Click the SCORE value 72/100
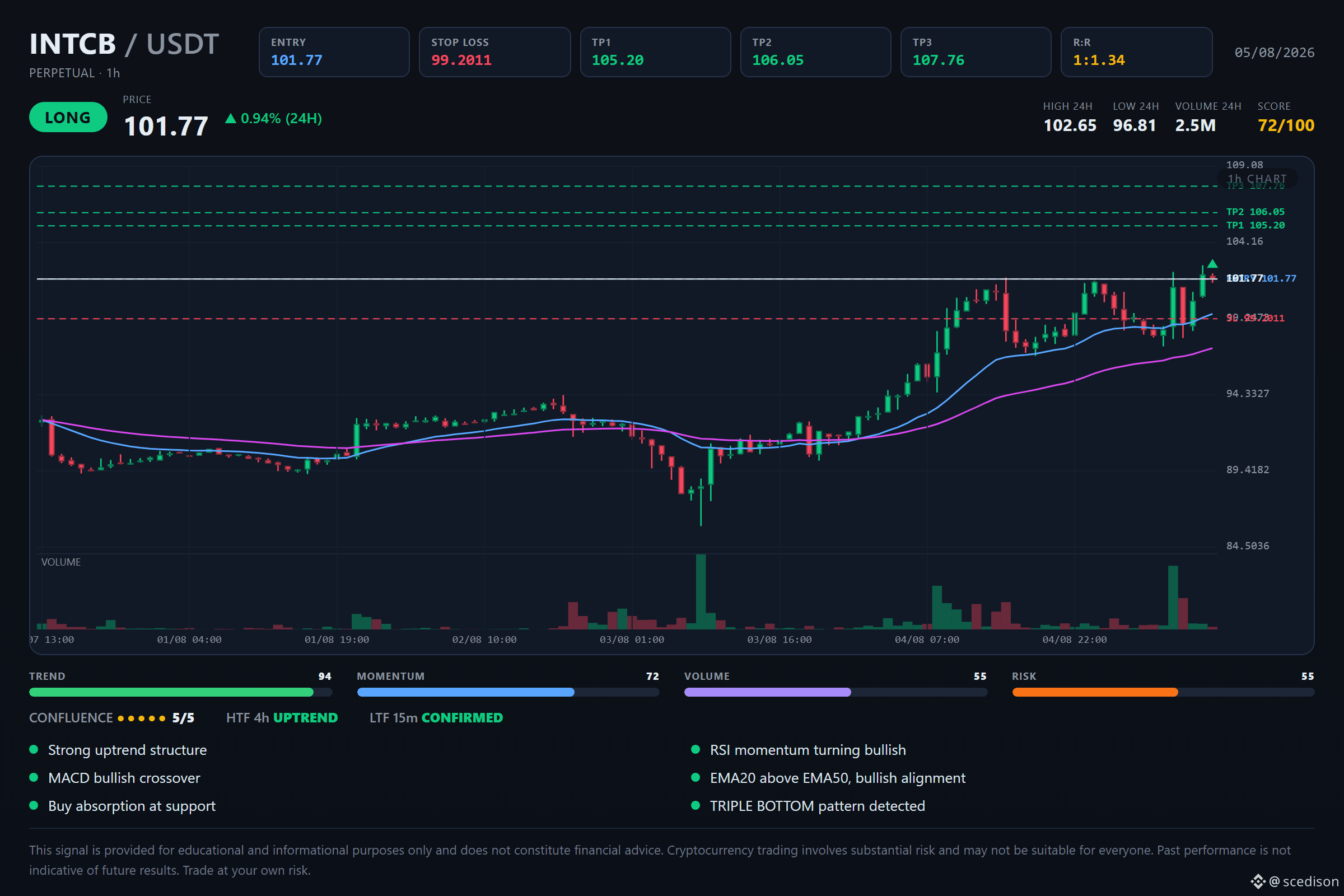The image size is (1344, 896). pos(1286,125)
